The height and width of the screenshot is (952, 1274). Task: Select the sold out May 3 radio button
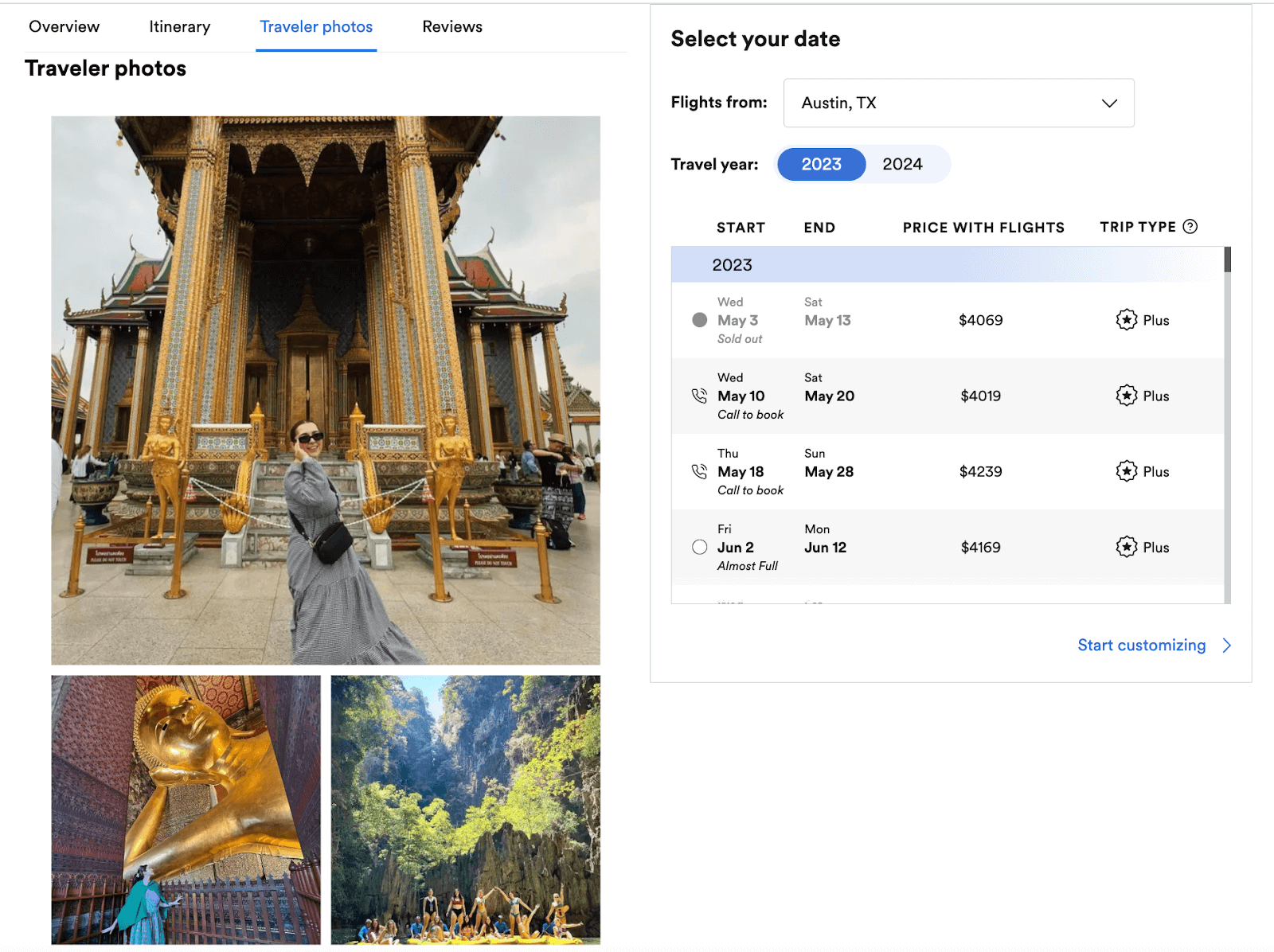699,320
